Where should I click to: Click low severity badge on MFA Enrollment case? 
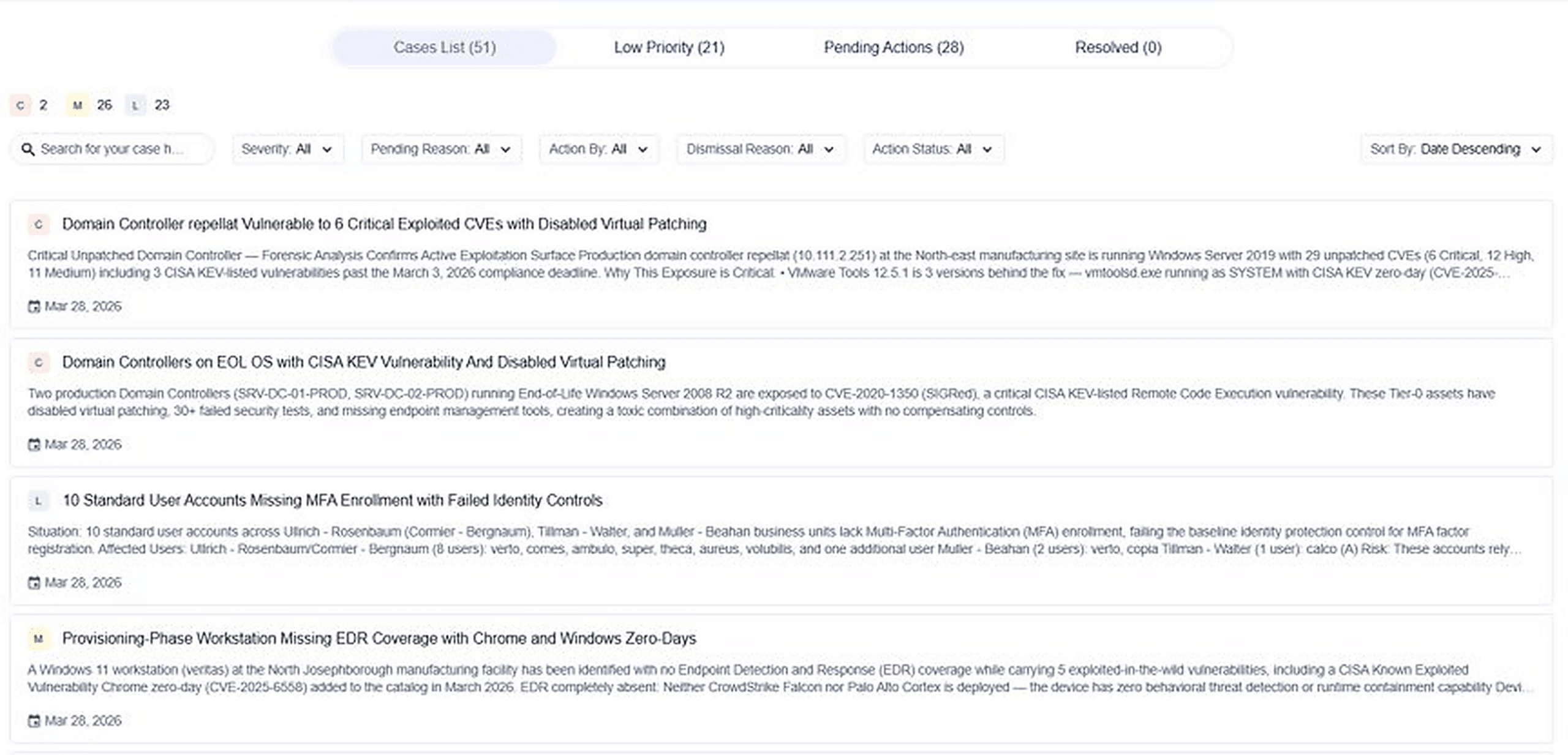point(39,501)
